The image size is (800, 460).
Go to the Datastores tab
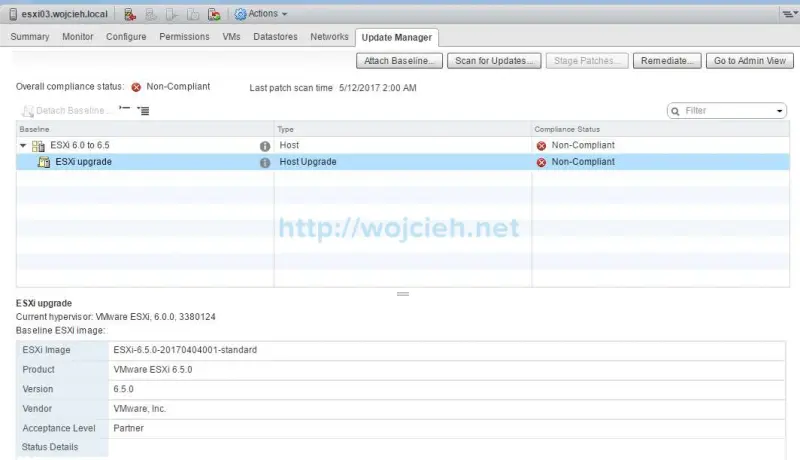pos(276,37)
